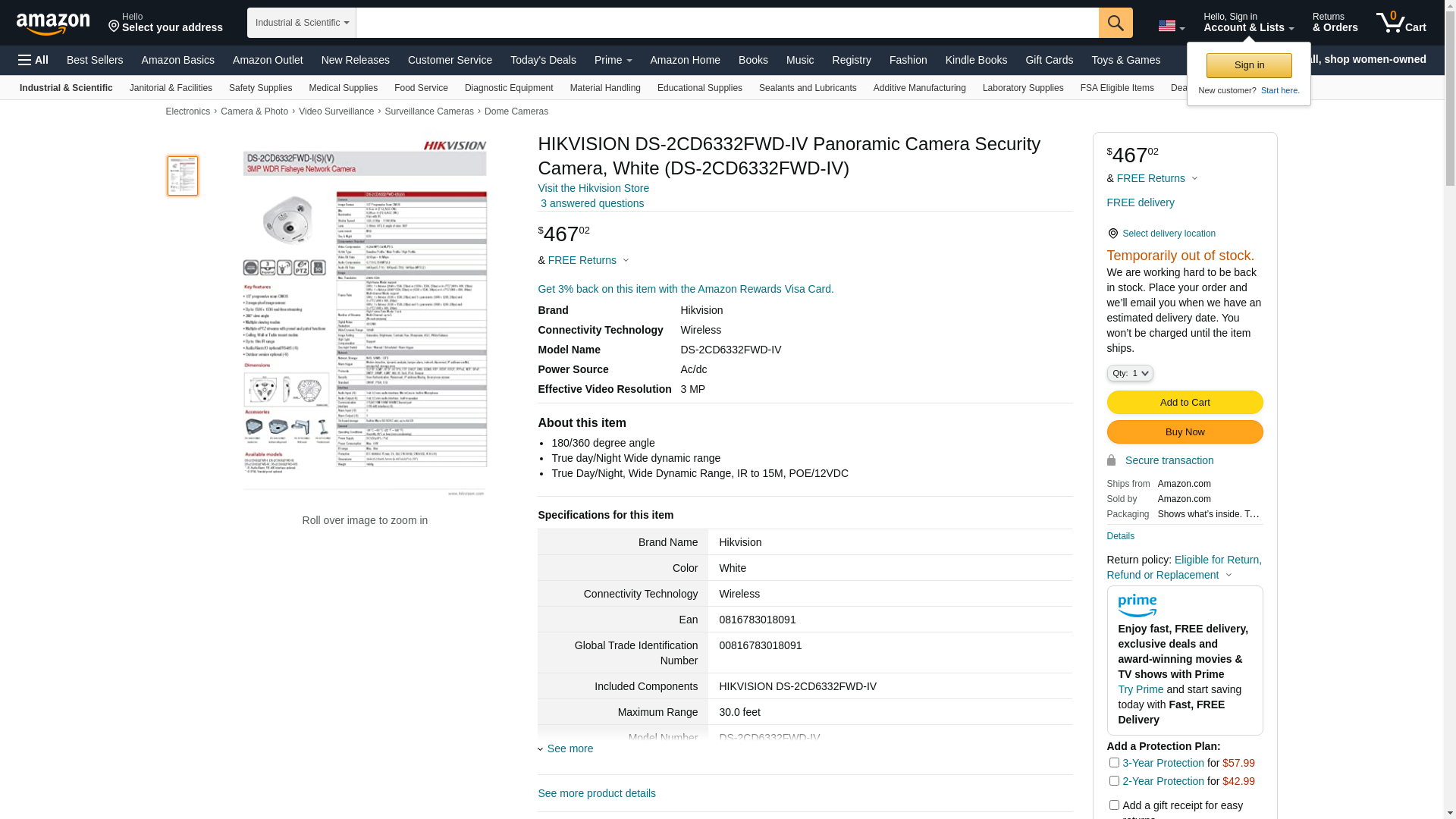Image resolution: width=1456 pixels, height=819 pixels.
Task: Click the Prime logo in sidebar
Action: point(1137,605)
